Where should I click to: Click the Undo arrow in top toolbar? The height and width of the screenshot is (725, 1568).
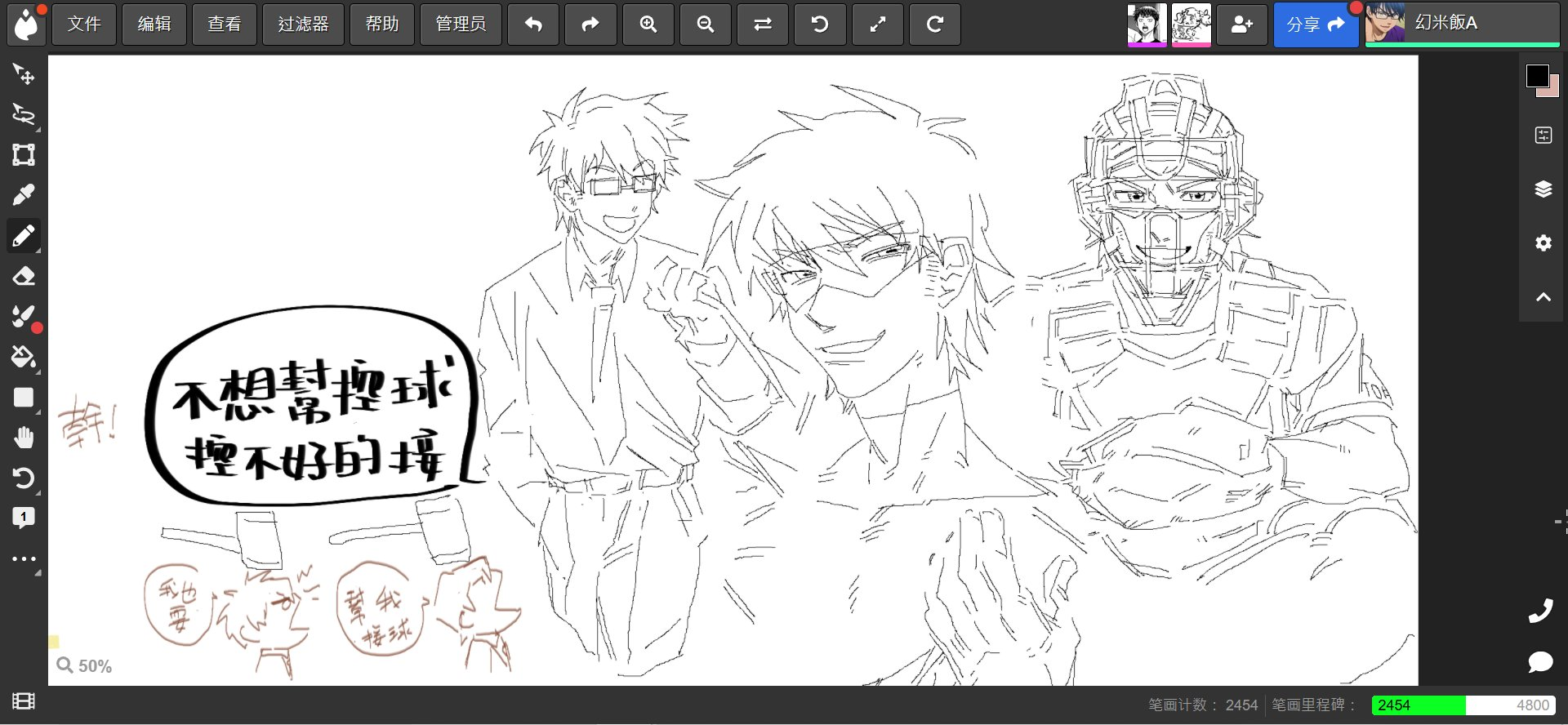(x=533, y=24)
